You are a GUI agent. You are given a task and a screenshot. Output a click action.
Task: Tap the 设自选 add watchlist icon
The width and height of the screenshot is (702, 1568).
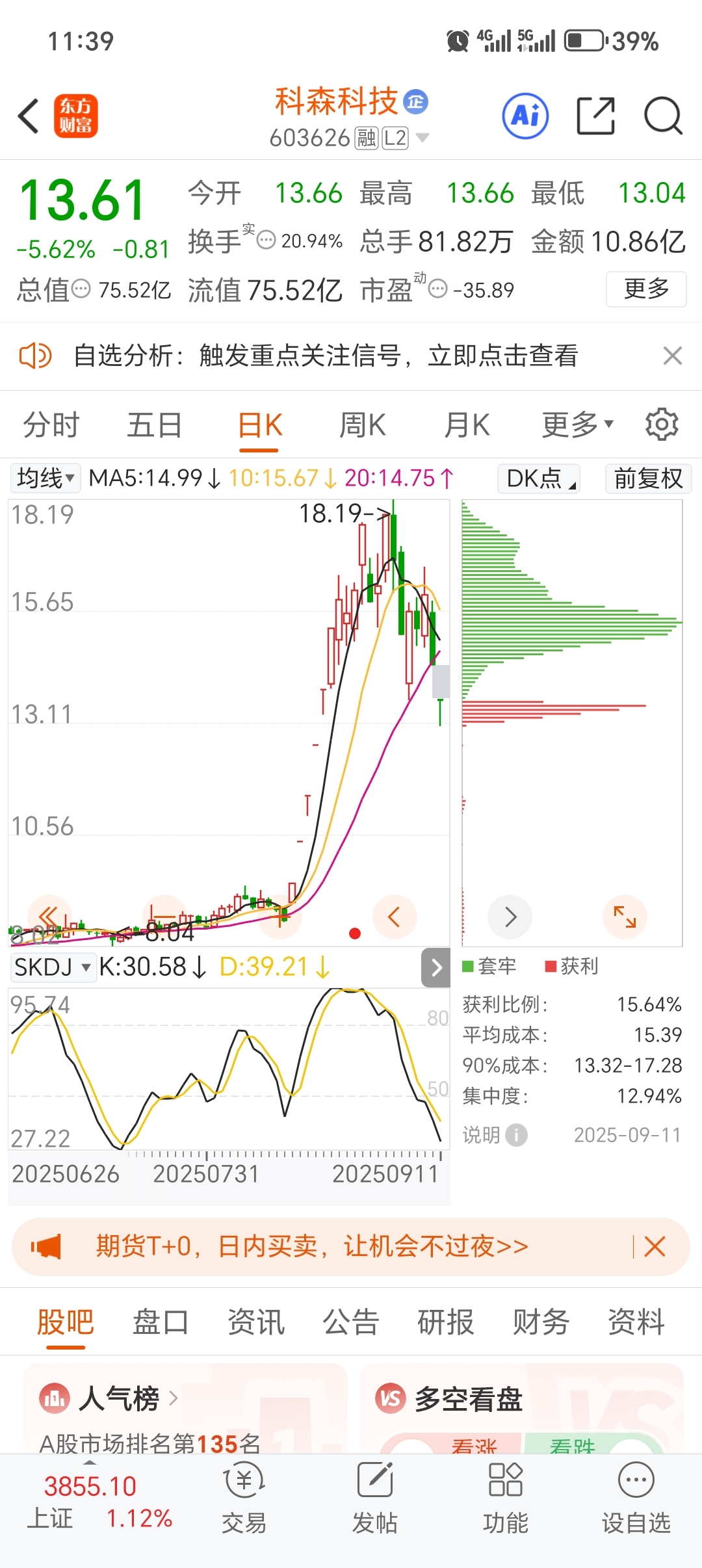636,1480
